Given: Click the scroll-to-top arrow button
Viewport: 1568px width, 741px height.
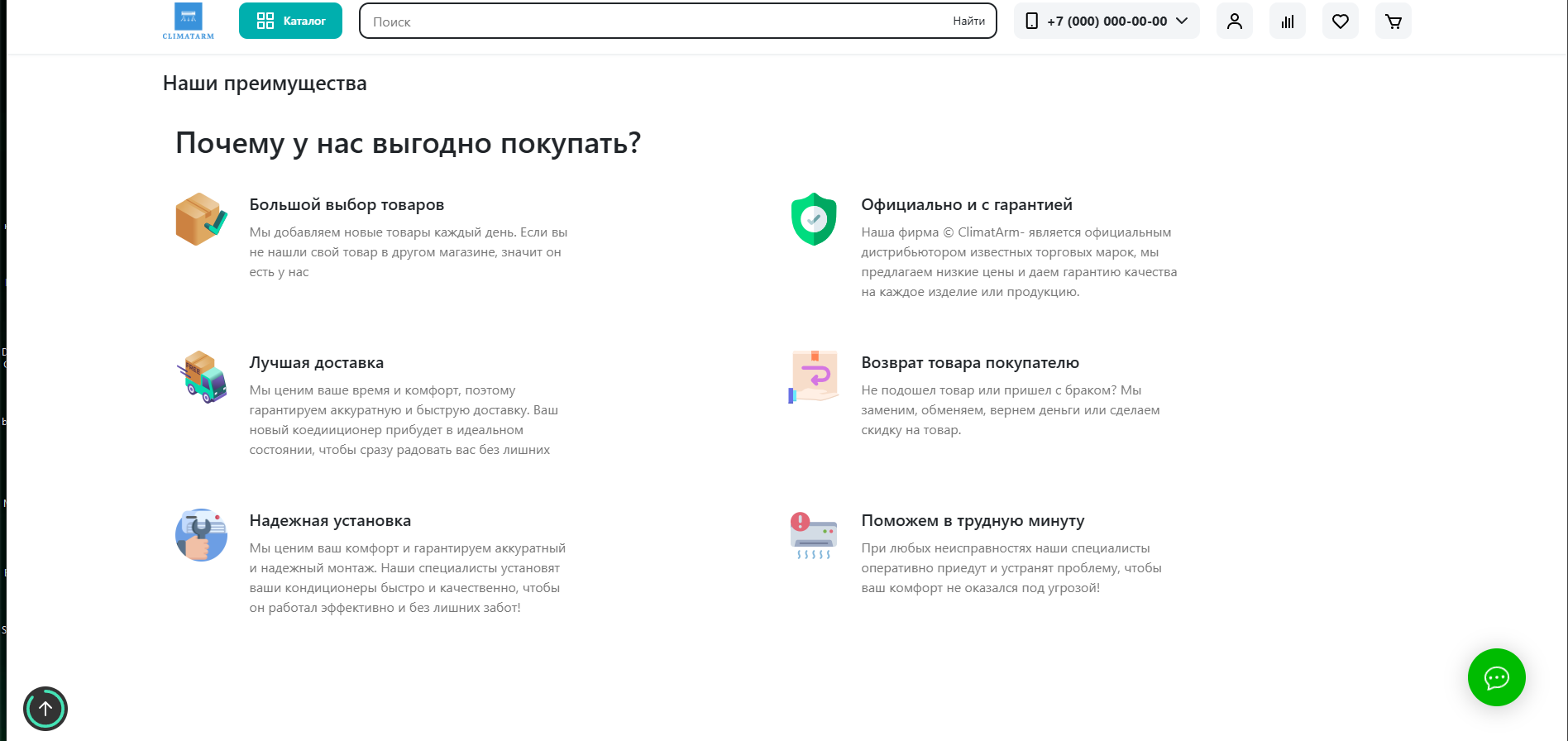Looking at the screenshot, I should tap(45, 709).
